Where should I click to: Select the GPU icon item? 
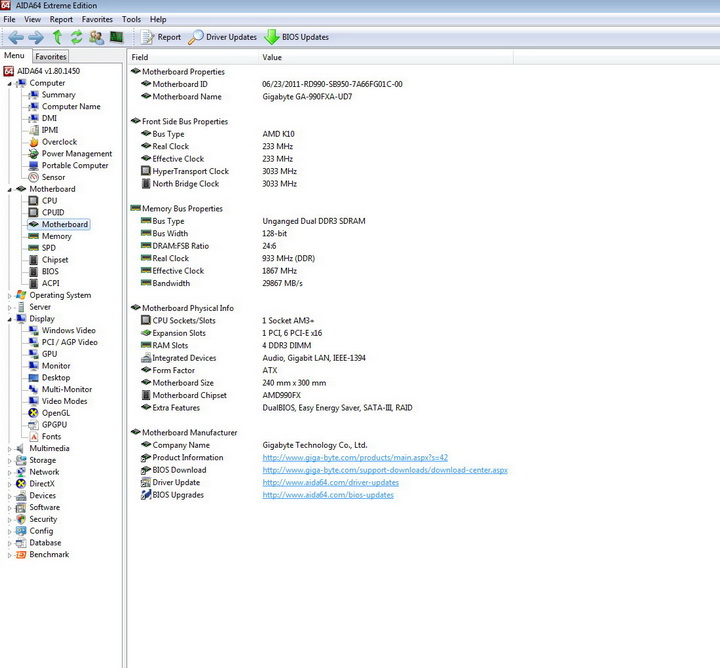pyautogui.click(x=34, y=354)
